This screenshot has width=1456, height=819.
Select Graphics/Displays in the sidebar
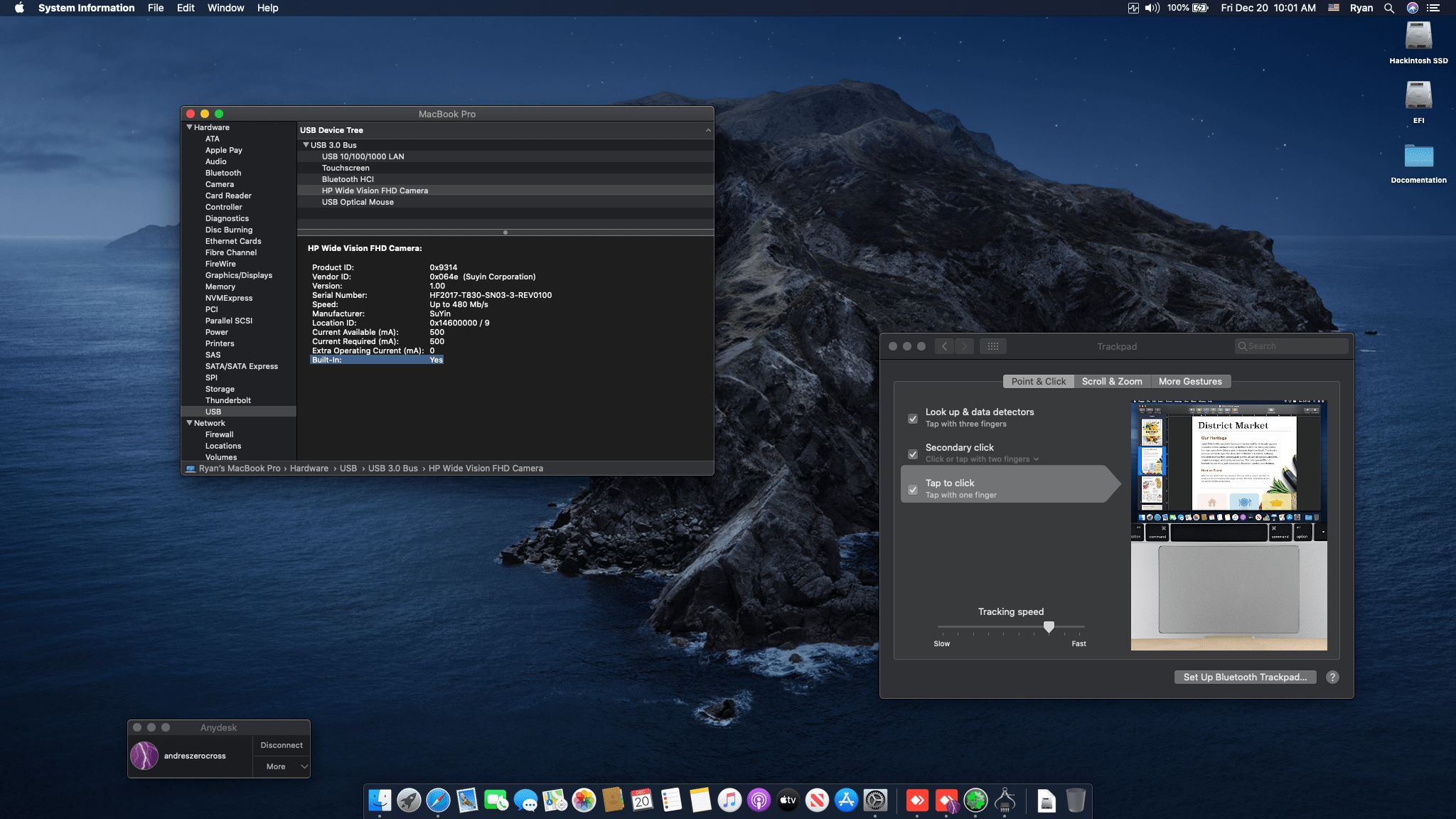pos(239,275)
